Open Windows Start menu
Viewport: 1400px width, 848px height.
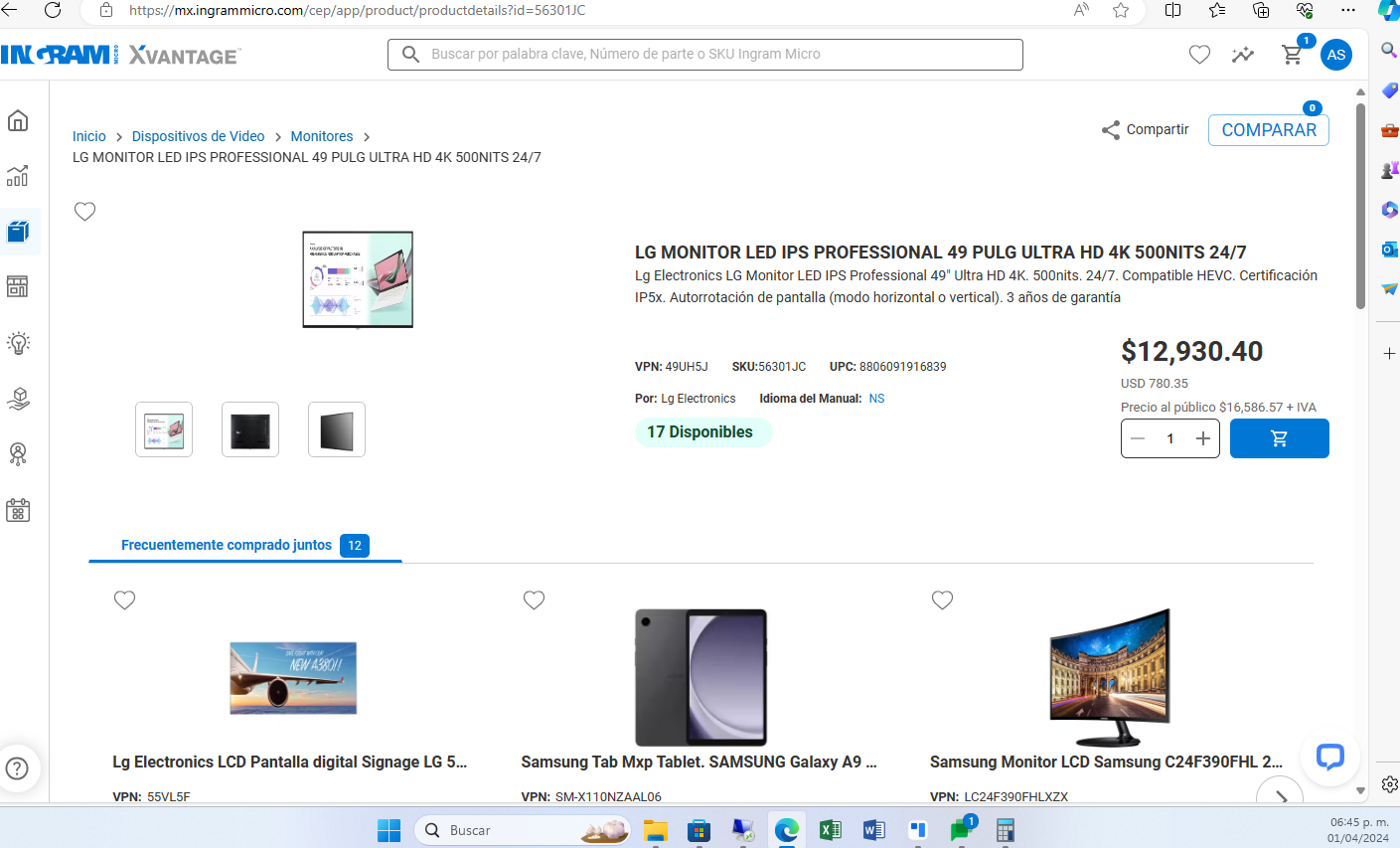(x=389, y=830)
